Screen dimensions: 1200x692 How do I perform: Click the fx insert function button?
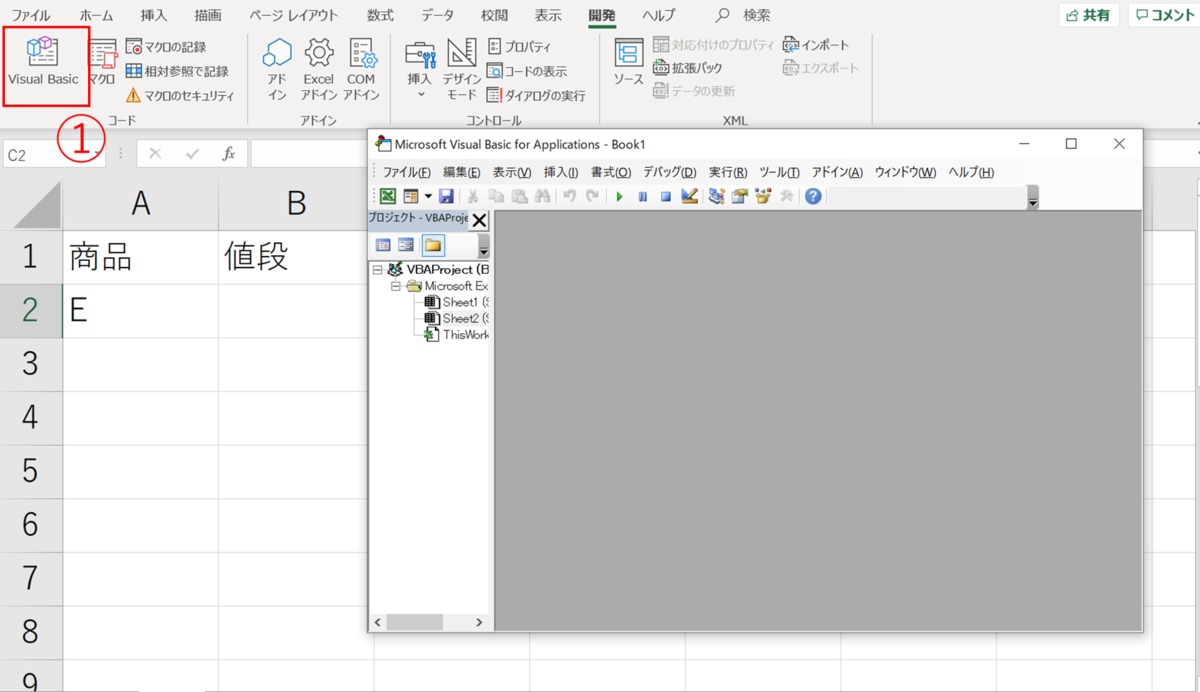228,154
